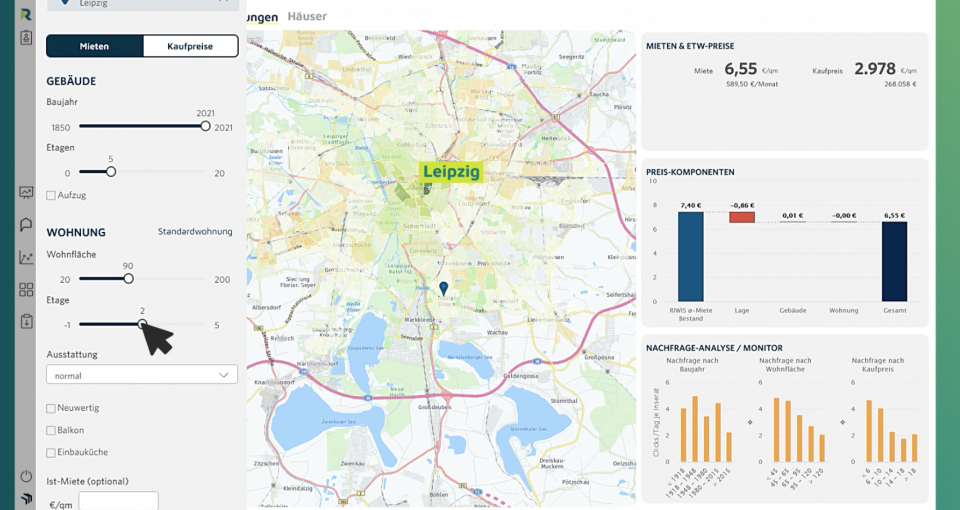Toggle the Einbauküche checkbox
The width and height of the screenshot is (960, 510).
(51, 453)
